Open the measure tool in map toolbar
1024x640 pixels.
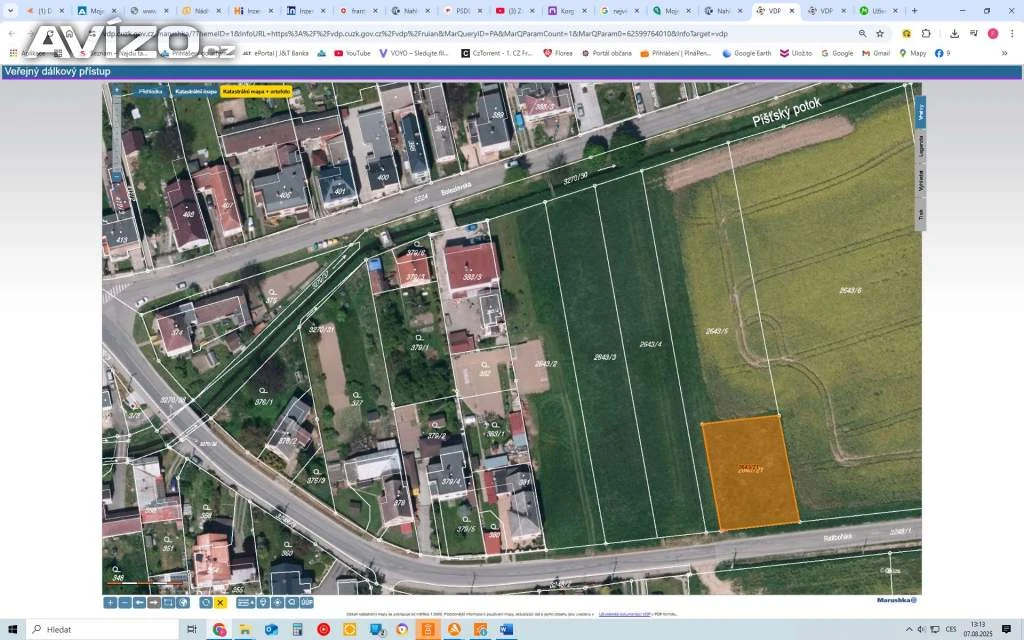pos(246,603)
